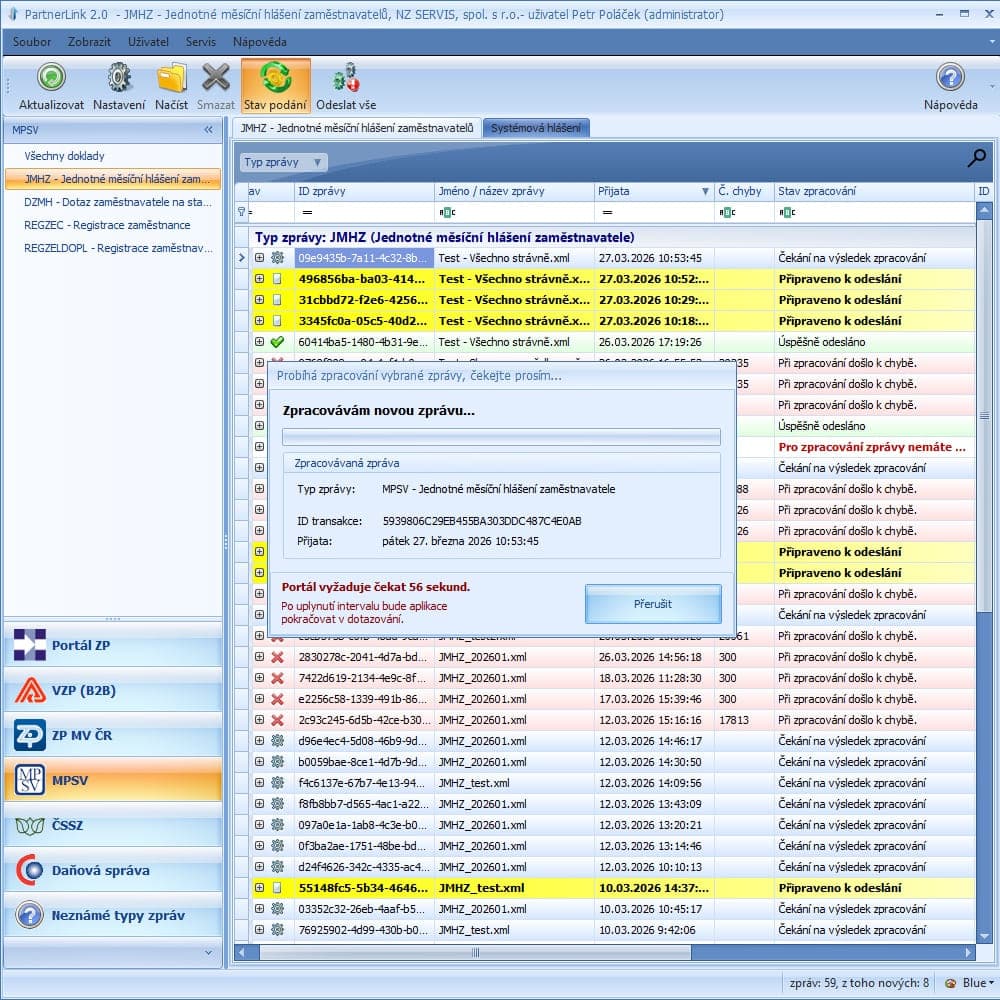Click red X icon of 7422d619 row
The height and width of the screenshot is (1000, 1000).
(x=277, y=678)
